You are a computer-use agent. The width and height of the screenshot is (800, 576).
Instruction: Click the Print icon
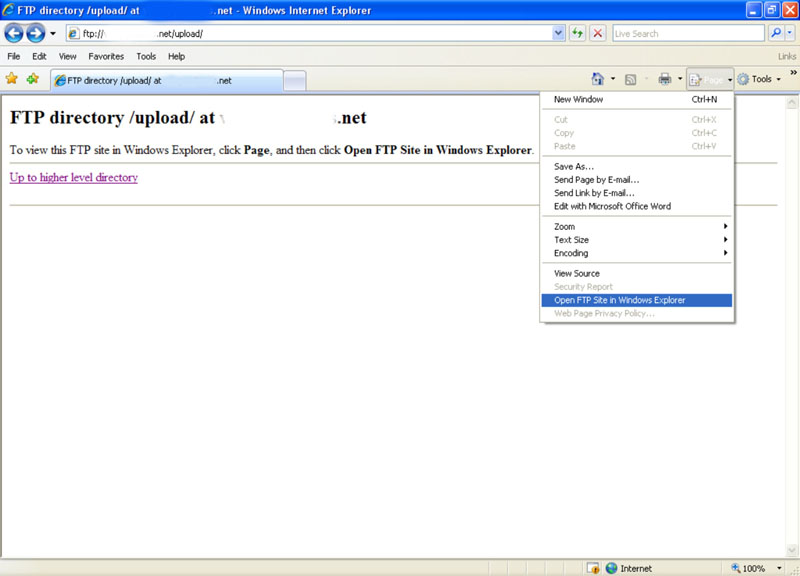665,79
